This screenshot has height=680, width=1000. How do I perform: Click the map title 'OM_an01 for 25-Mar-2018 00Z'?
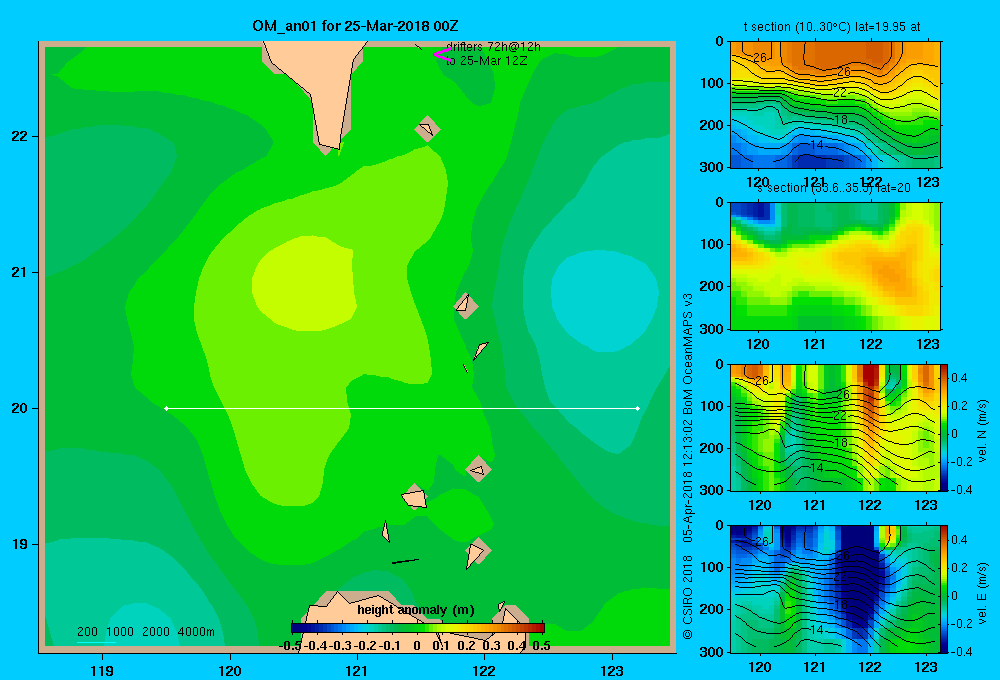pyautogui.click(x=355, y=26)
